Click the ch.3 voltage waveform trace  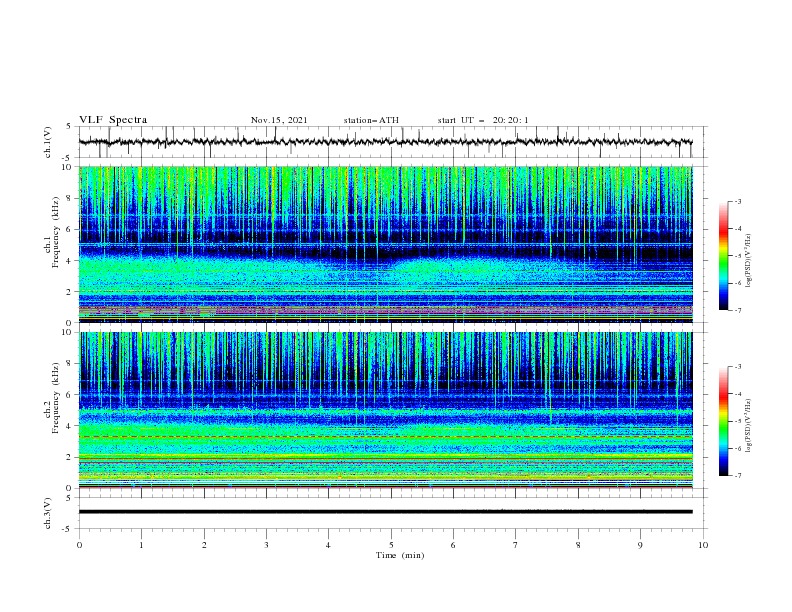coord(386,512)
